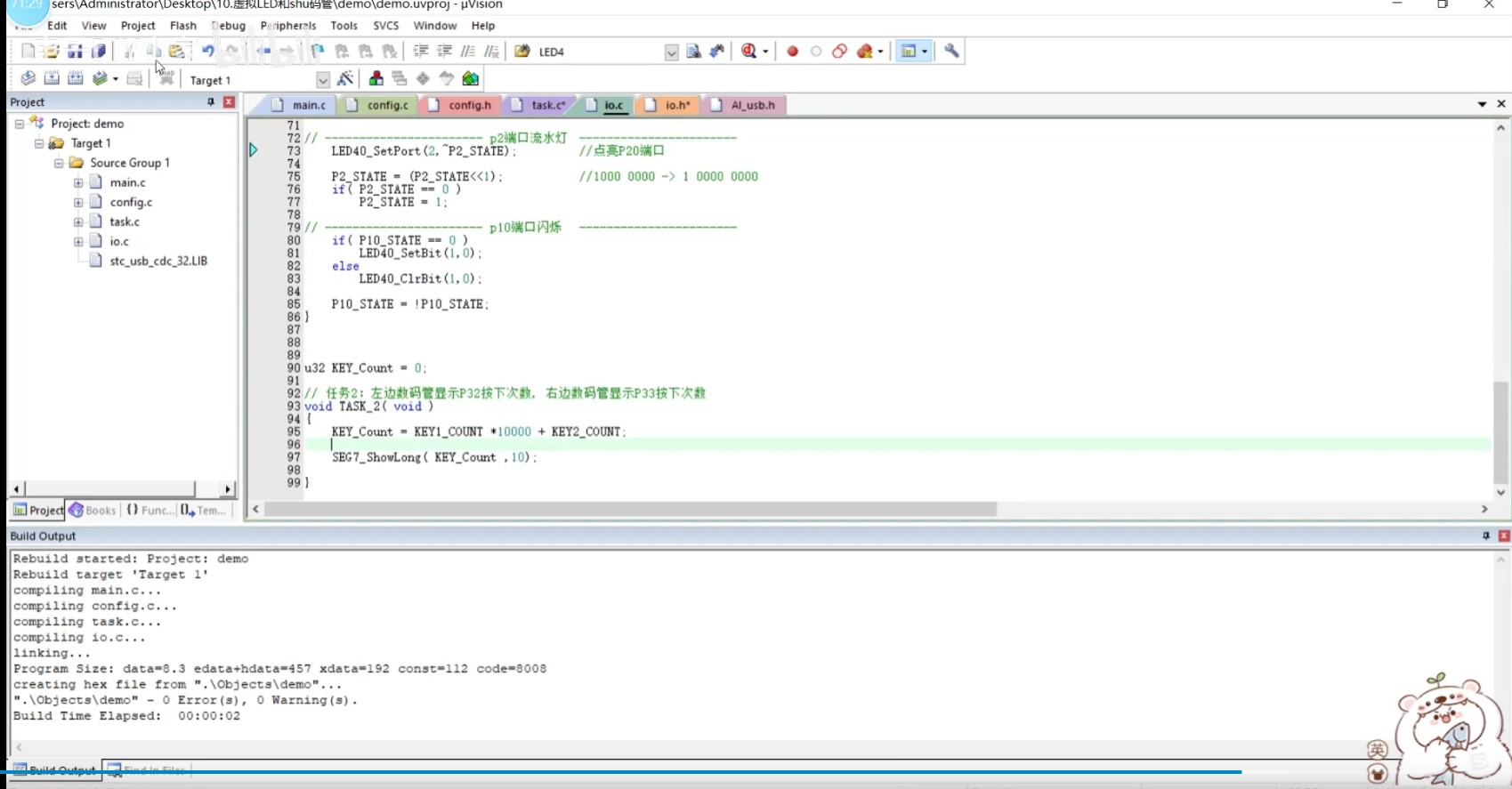Insert a breakpoint with red dot icon

(792, 52)
